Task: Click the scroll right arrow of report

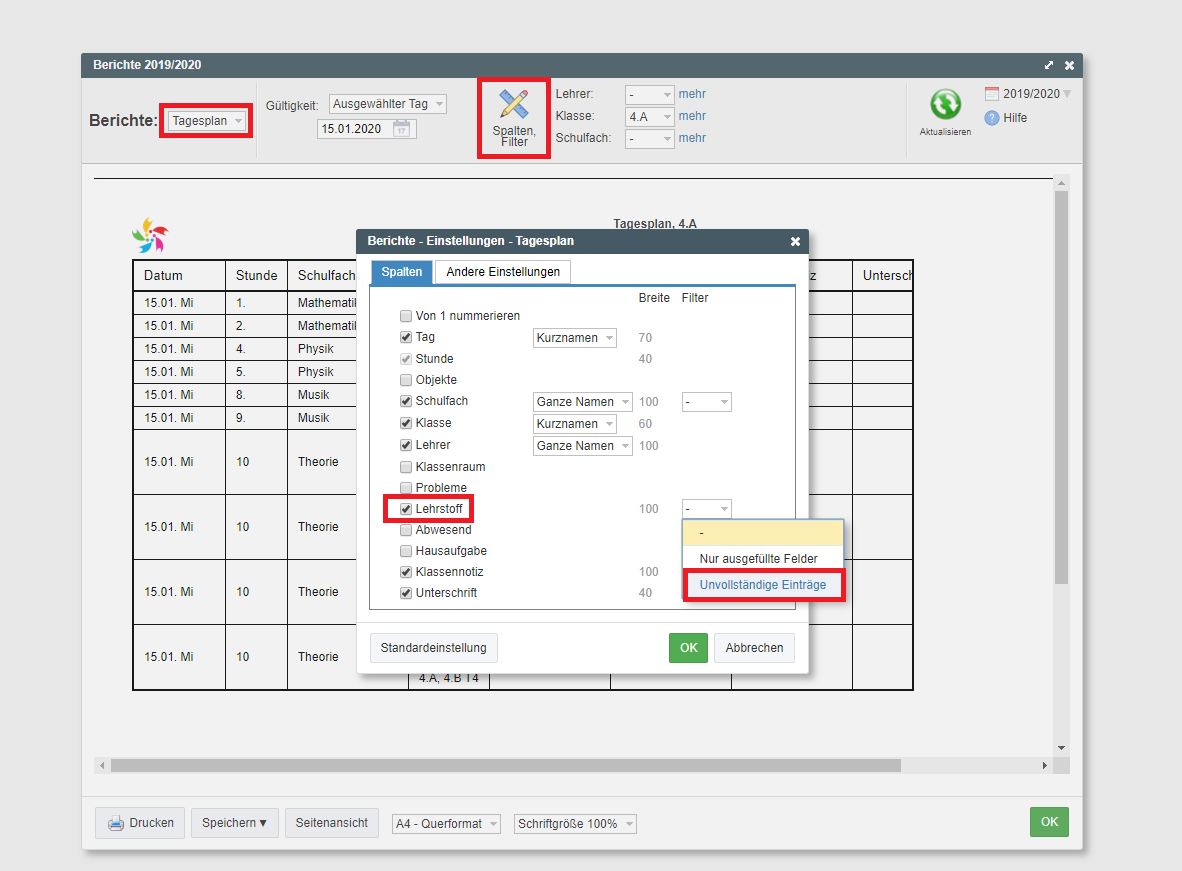Action: [1045, 765]
